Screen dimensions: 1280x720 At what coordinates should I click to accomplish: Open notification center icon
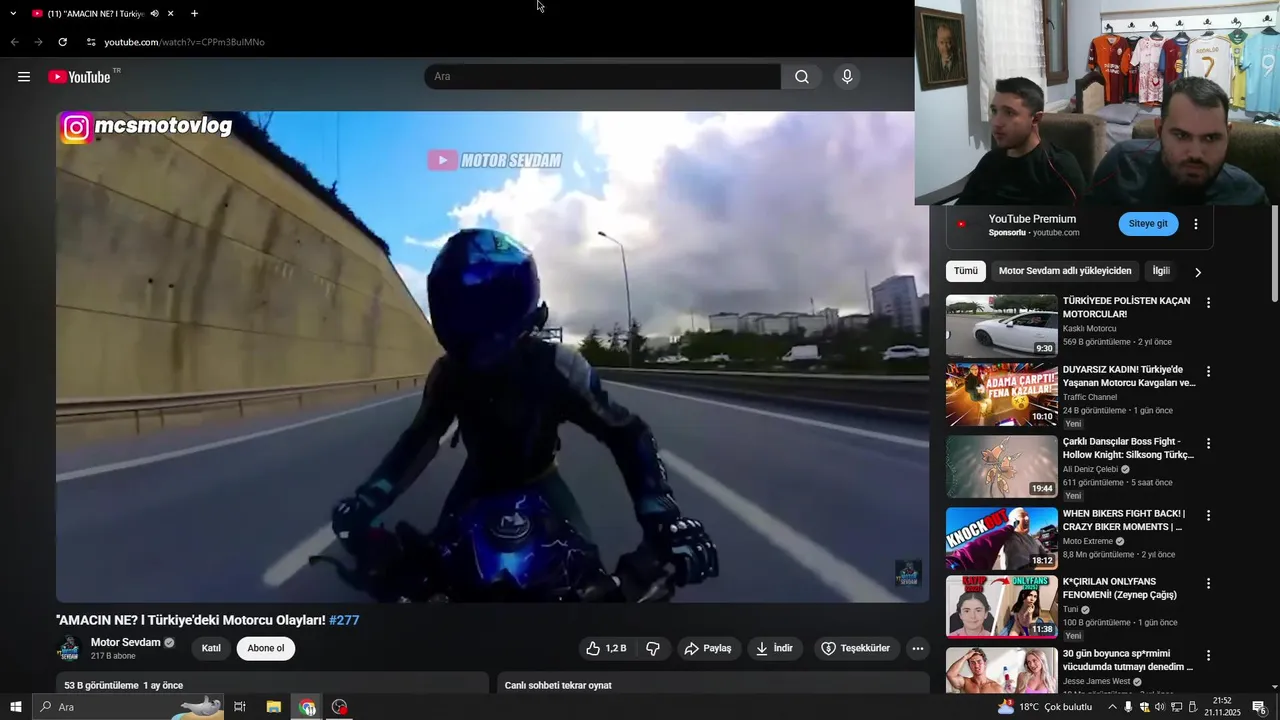[1259, 707]
